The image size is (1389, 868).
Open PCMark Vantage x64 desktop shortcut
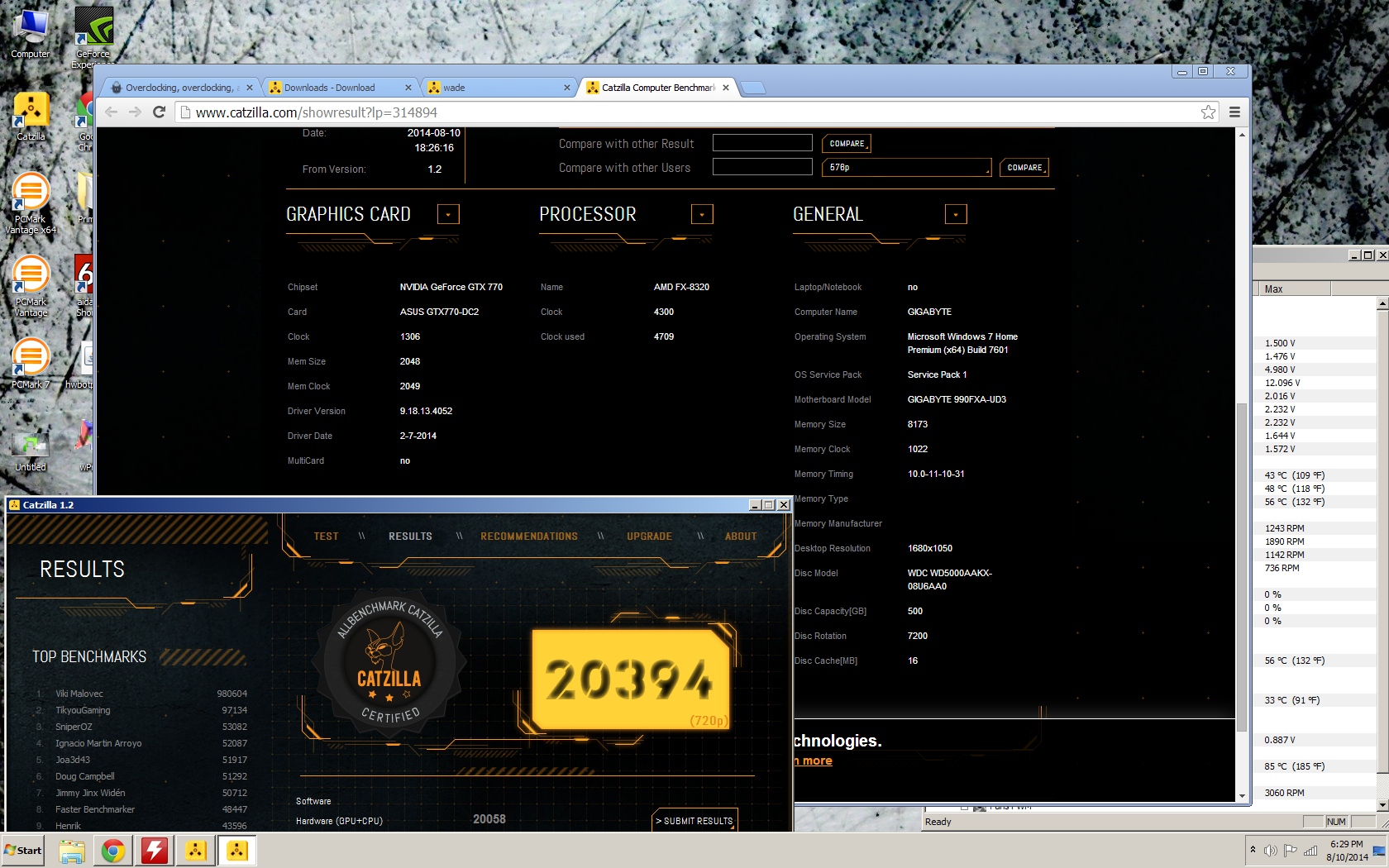coord(31,204)
